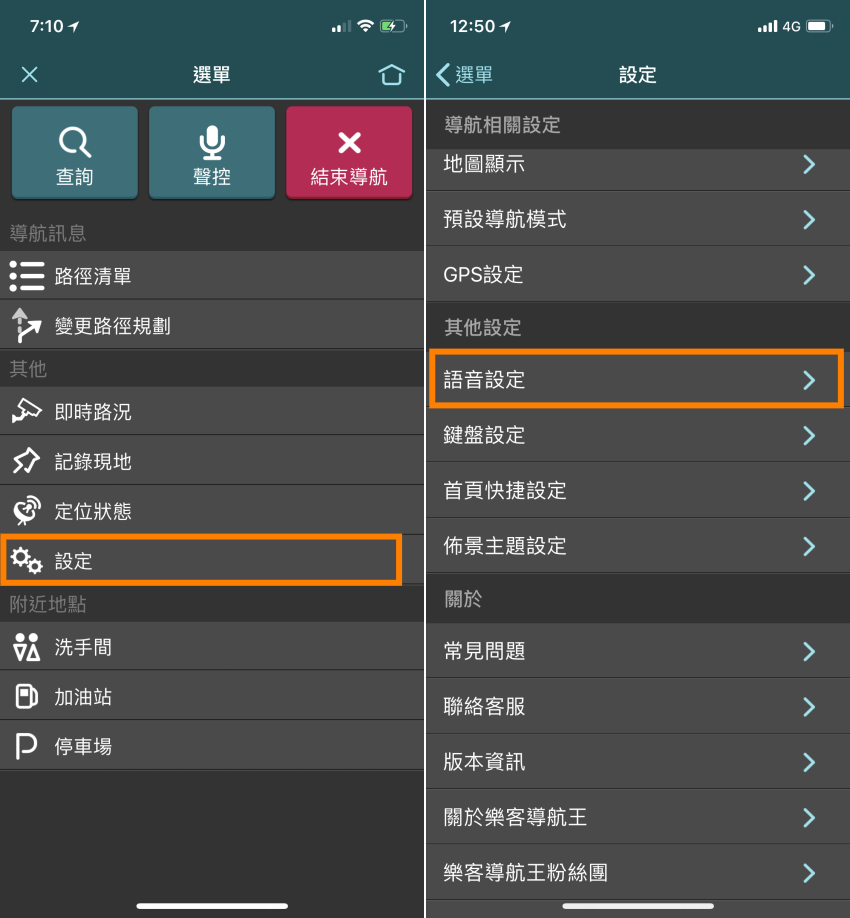
Task: Go back to 選單 from settings
Action: coord(465,75)
